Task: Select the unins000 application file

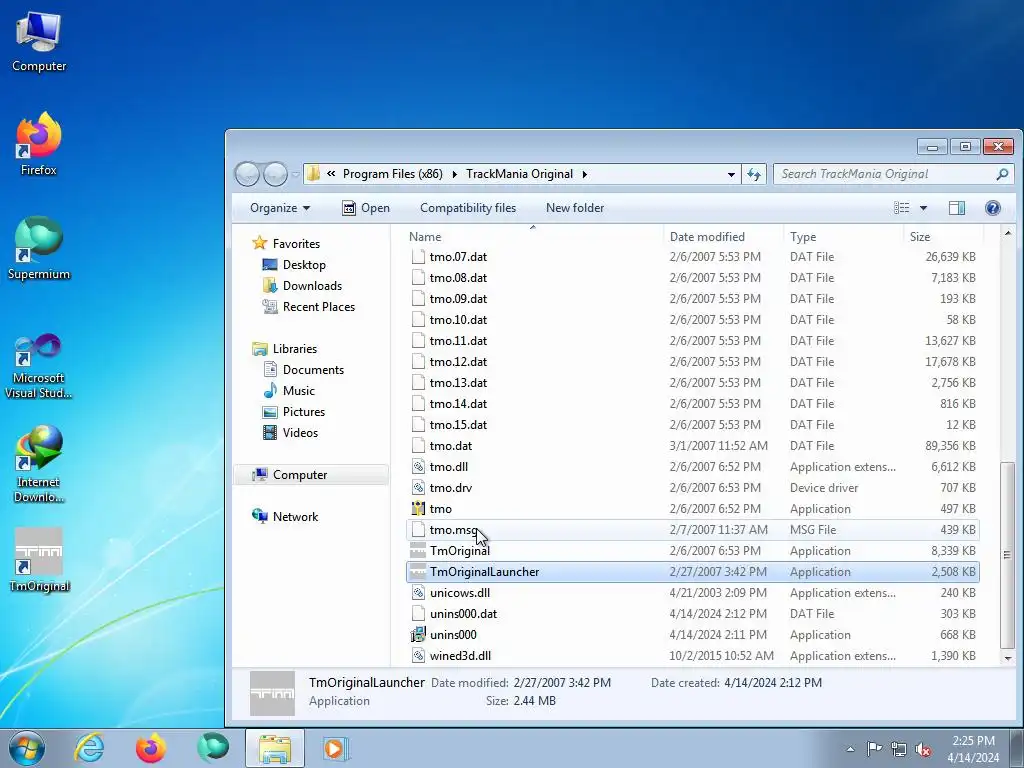Action: (693, 635)
